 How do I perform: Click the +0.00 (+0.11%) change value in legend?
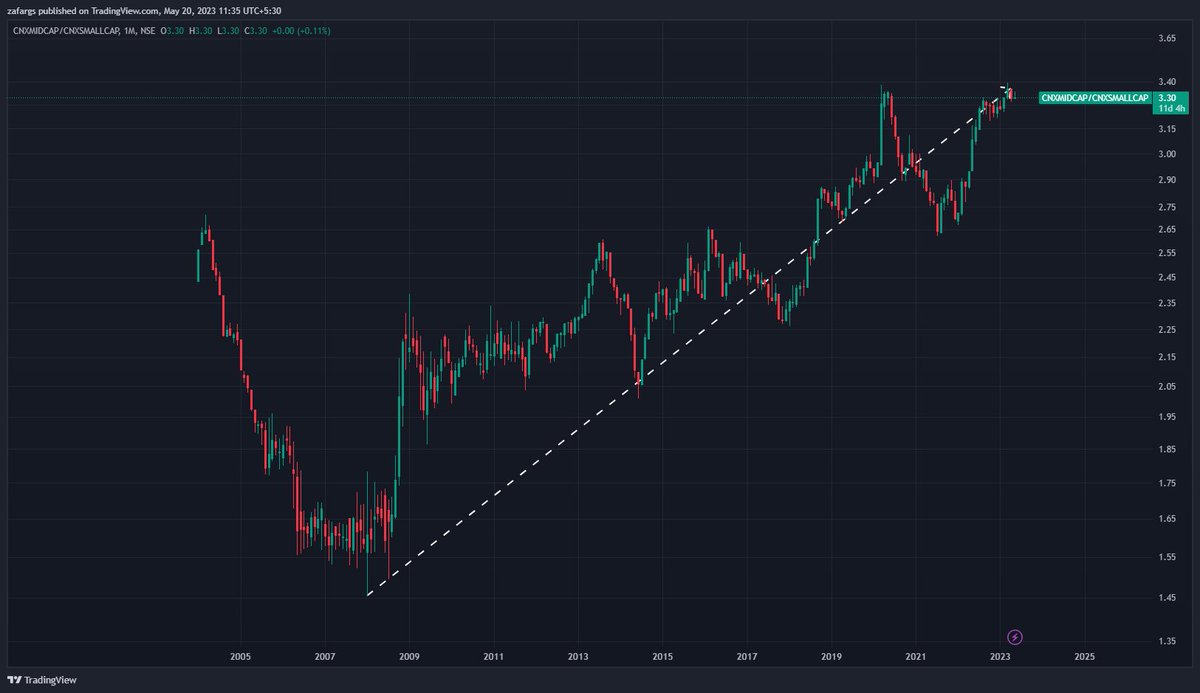coord(303,31)
